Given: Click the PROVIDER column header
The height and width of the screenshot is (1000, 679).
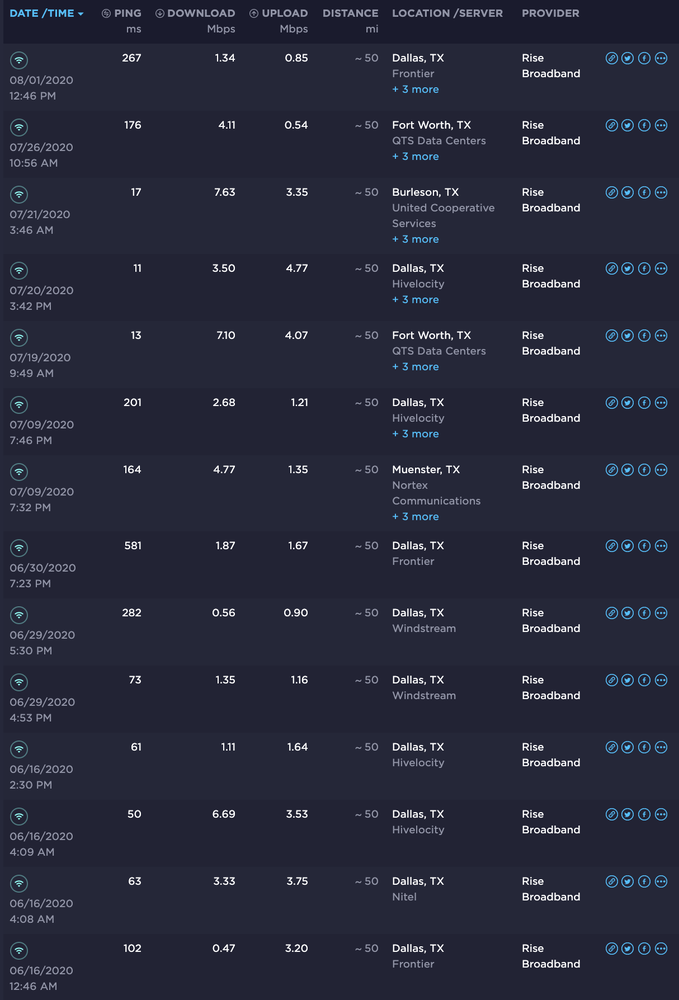Looking at the screenshot, I should click(x=549, y=13).
